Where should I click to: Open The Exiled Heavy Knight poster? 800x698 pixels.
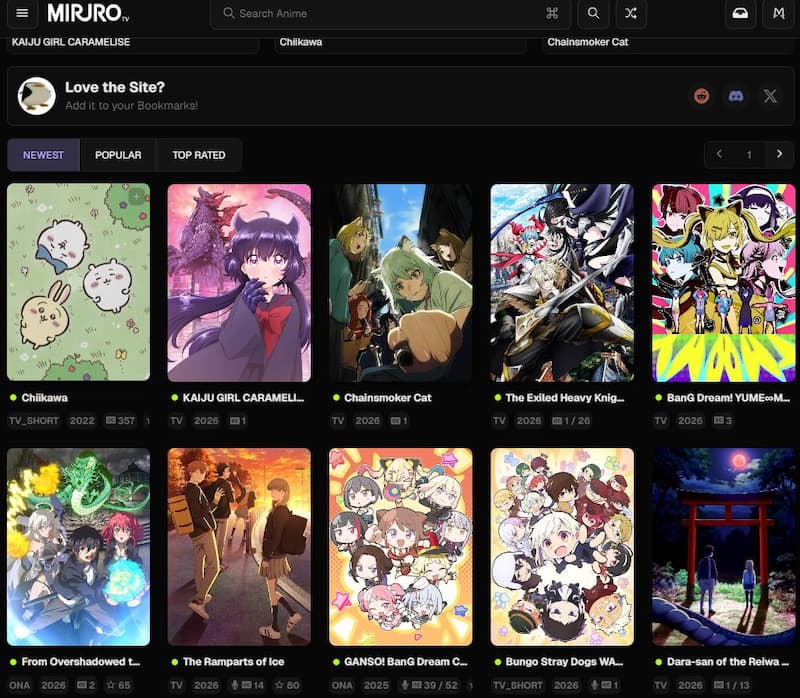click(562, 282)
